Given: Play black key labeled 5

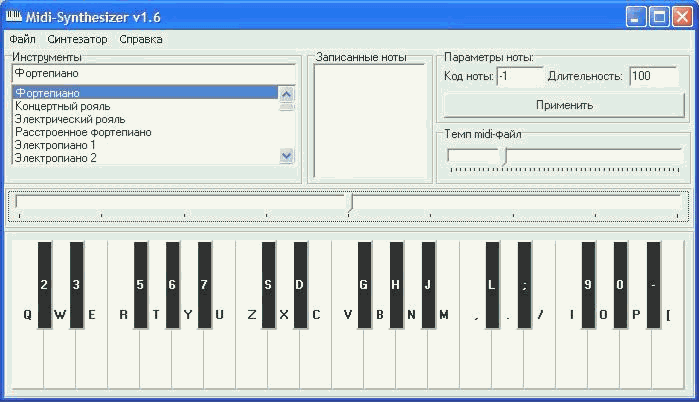Looking at the screenshot, I should tap(140, 285).
